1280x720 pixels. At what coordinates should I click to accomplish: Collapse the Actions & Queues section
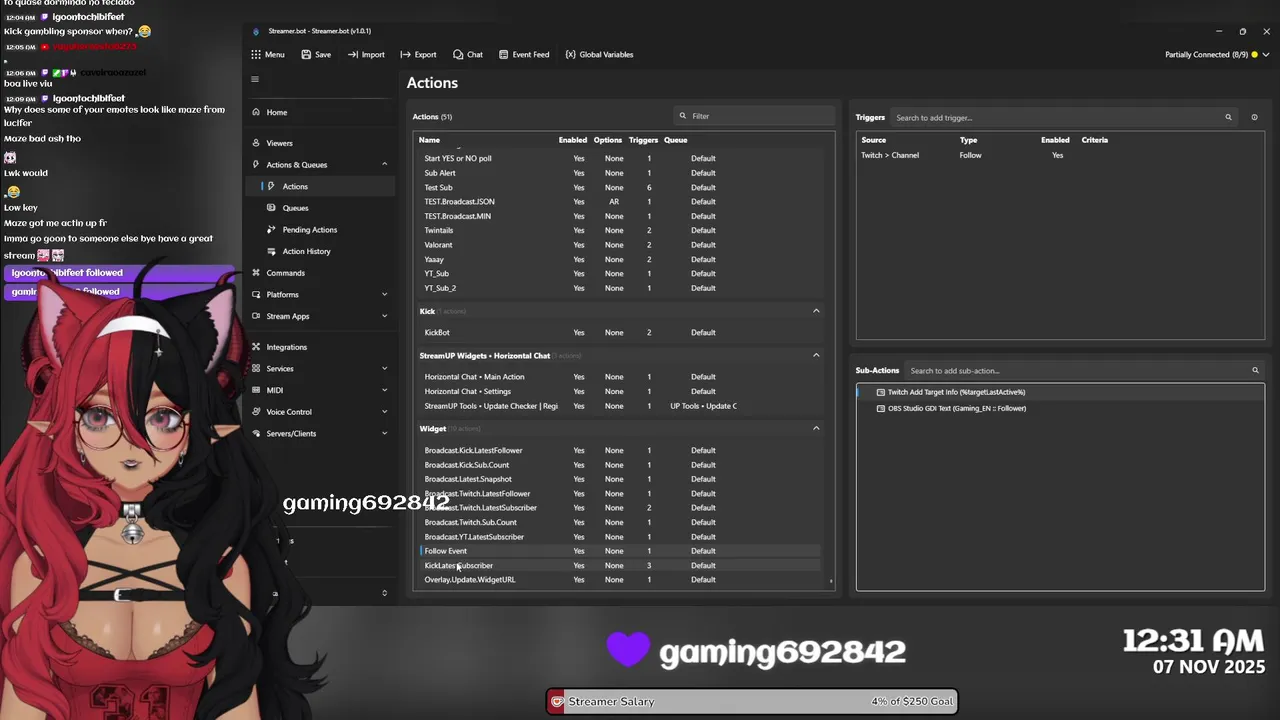pos(384,164)
